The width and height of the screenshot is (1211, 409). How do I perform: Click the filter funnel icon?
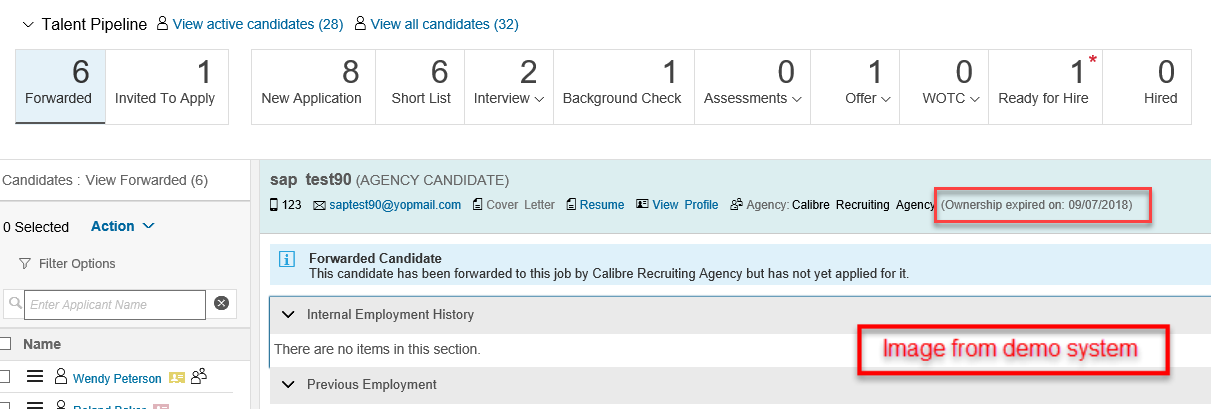[x=24, y=264]
